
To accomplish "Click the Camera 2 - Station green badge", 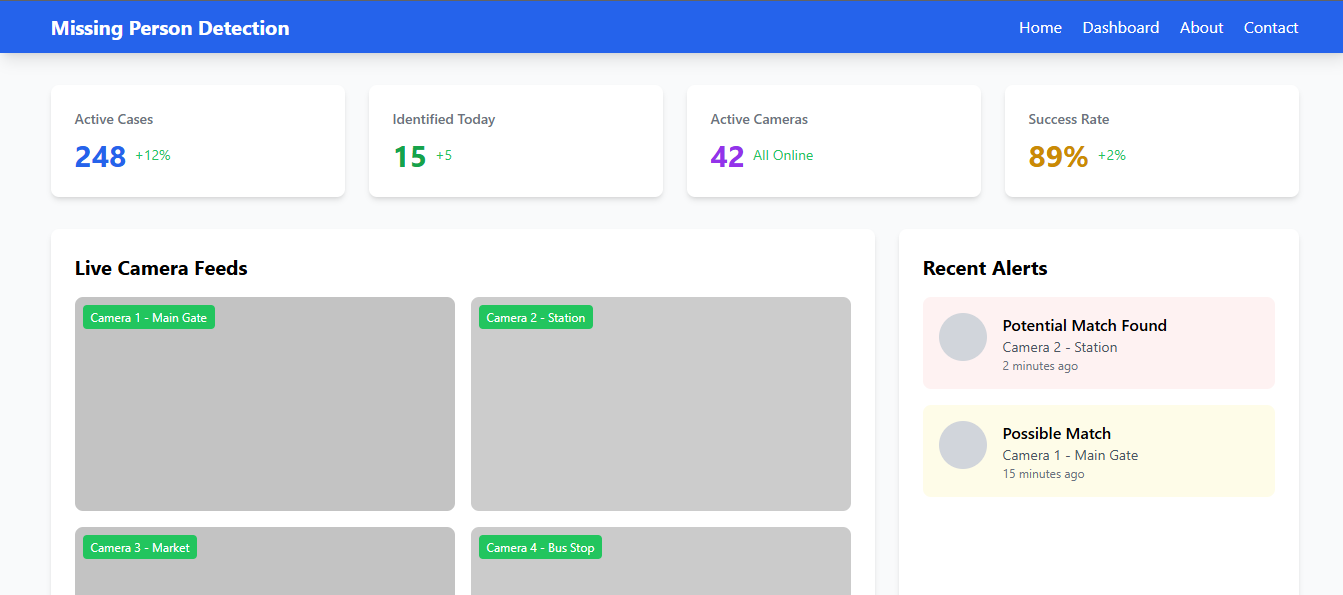I will 536,317.
